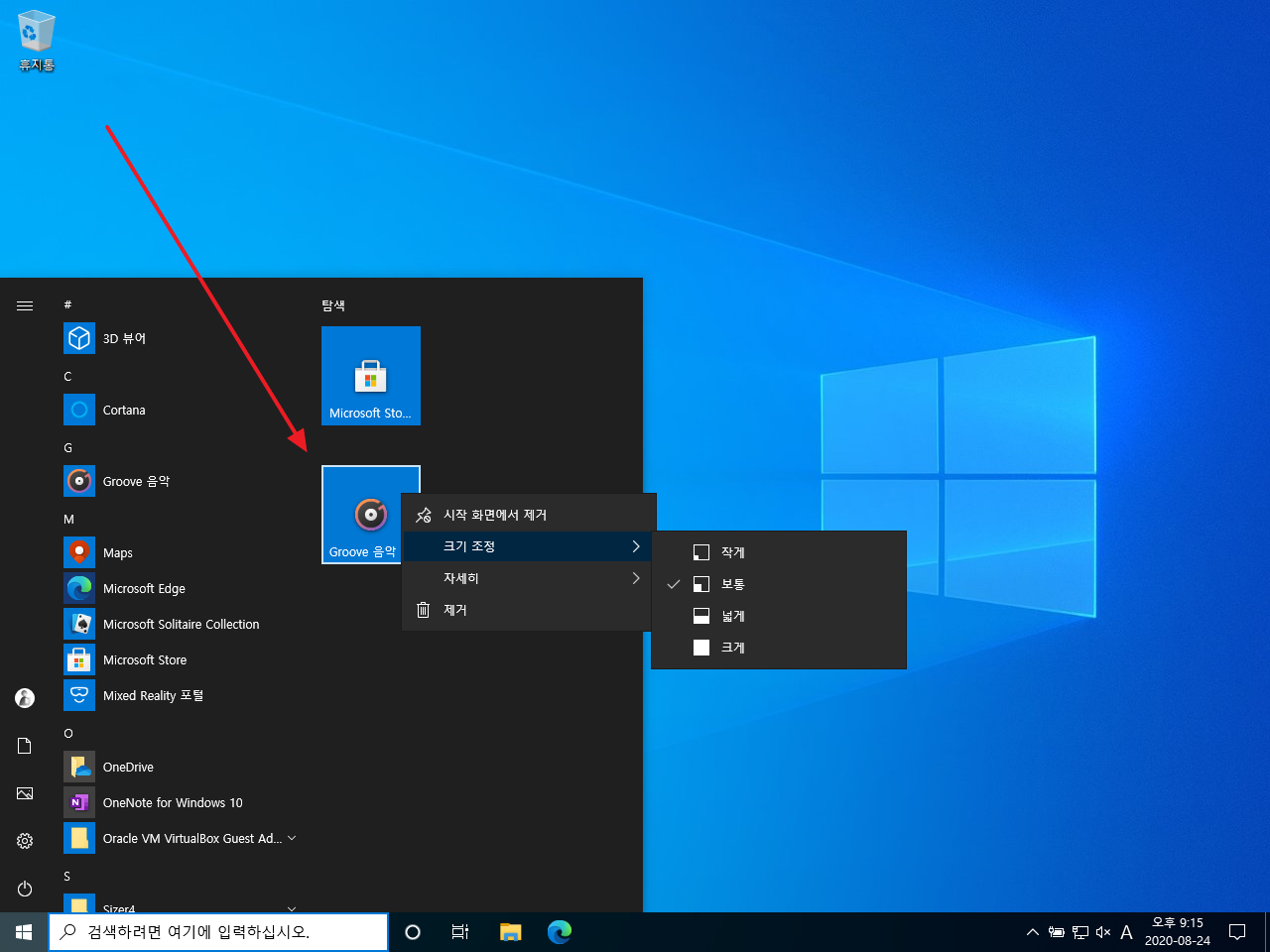Click the Power button in Start
Screen dimensions: 1270x952
[25, 889]
